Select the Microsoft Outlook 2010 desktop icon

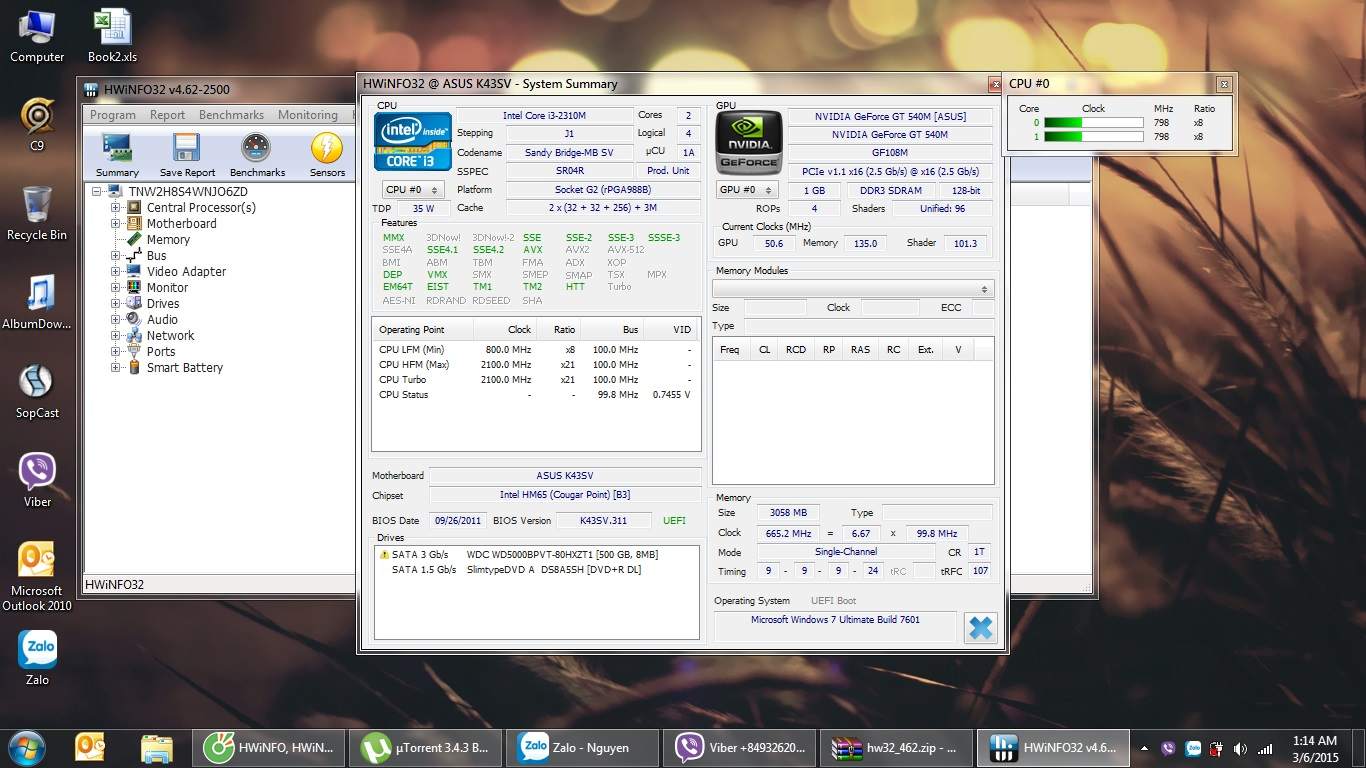tap(37, 577)
